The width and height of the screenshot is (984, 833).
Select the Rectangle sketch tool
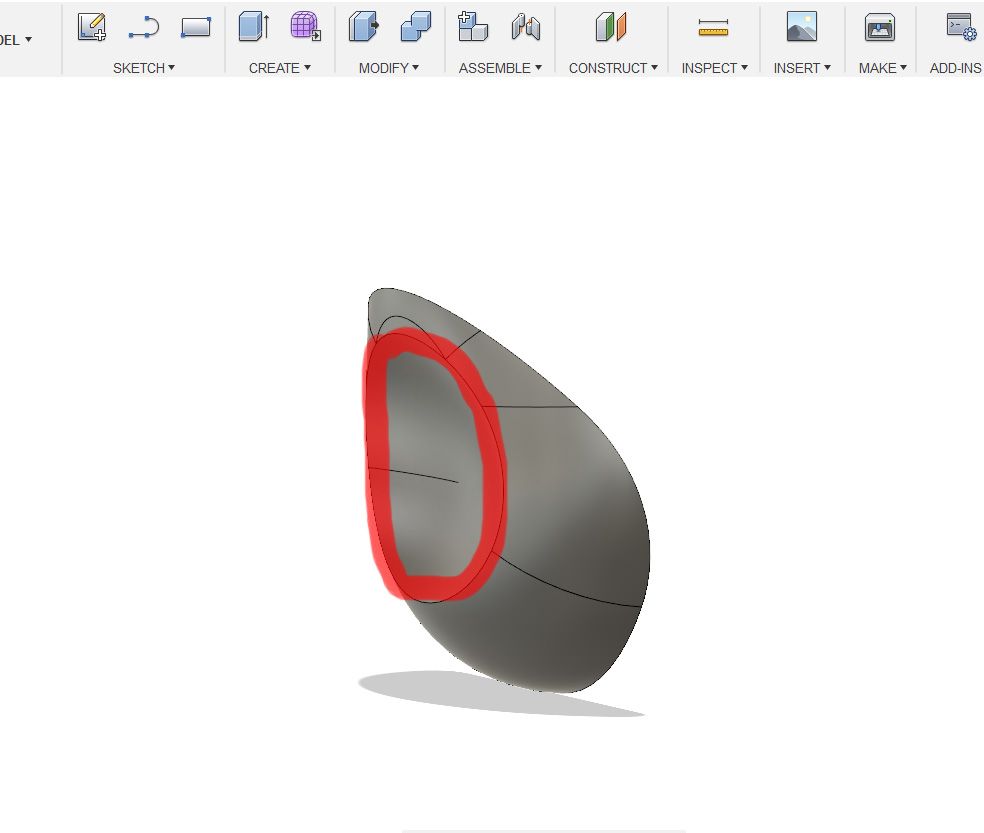pyautogui.click(x=196, y=27)
